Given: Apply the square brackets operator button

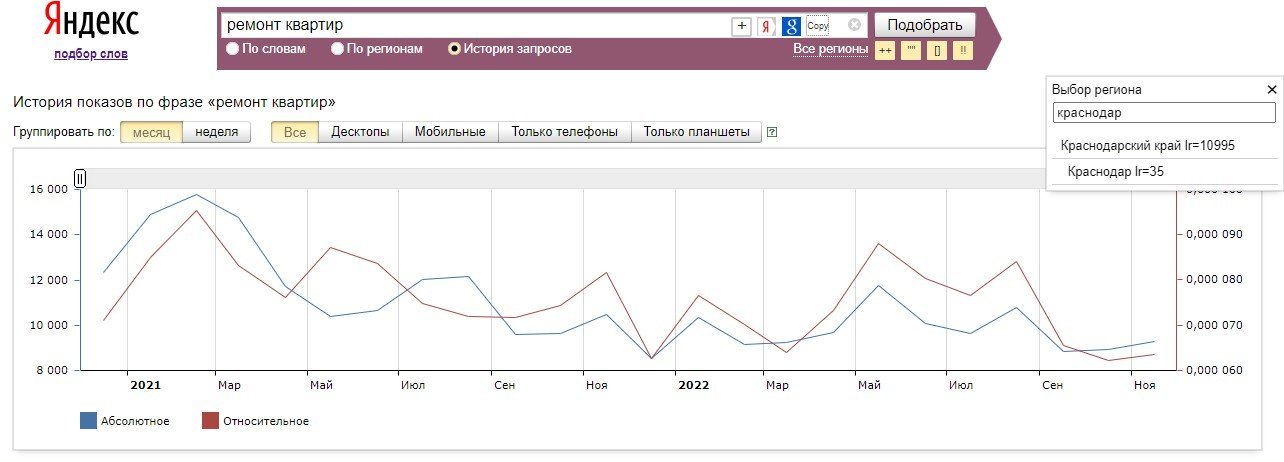Looking at the screenshot, I should pos(937,50).
